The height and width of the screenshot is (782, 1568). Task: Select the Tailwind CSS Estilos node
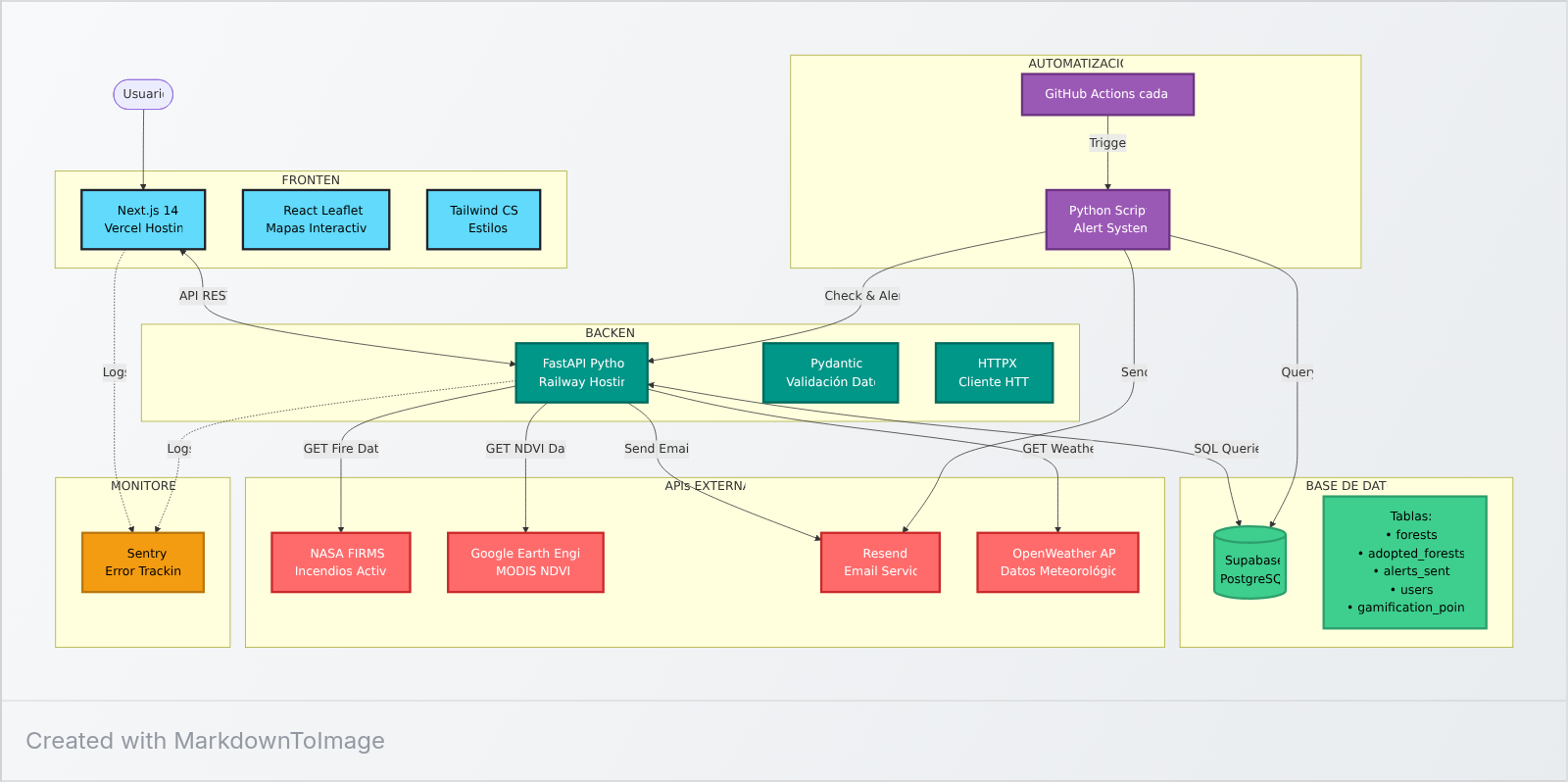tap(483, 220)
